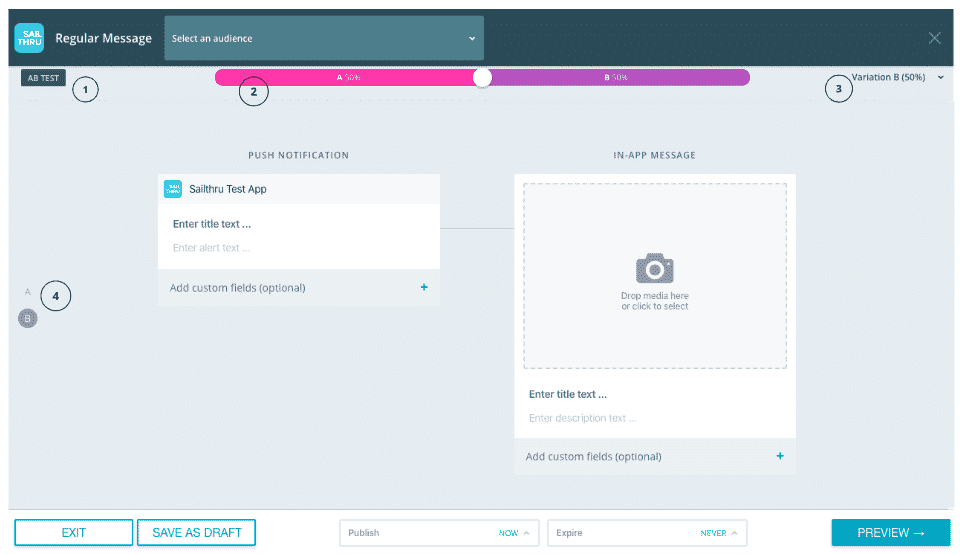Click the Sailthru logo in header
960x555 pixels.
point(29,38)
